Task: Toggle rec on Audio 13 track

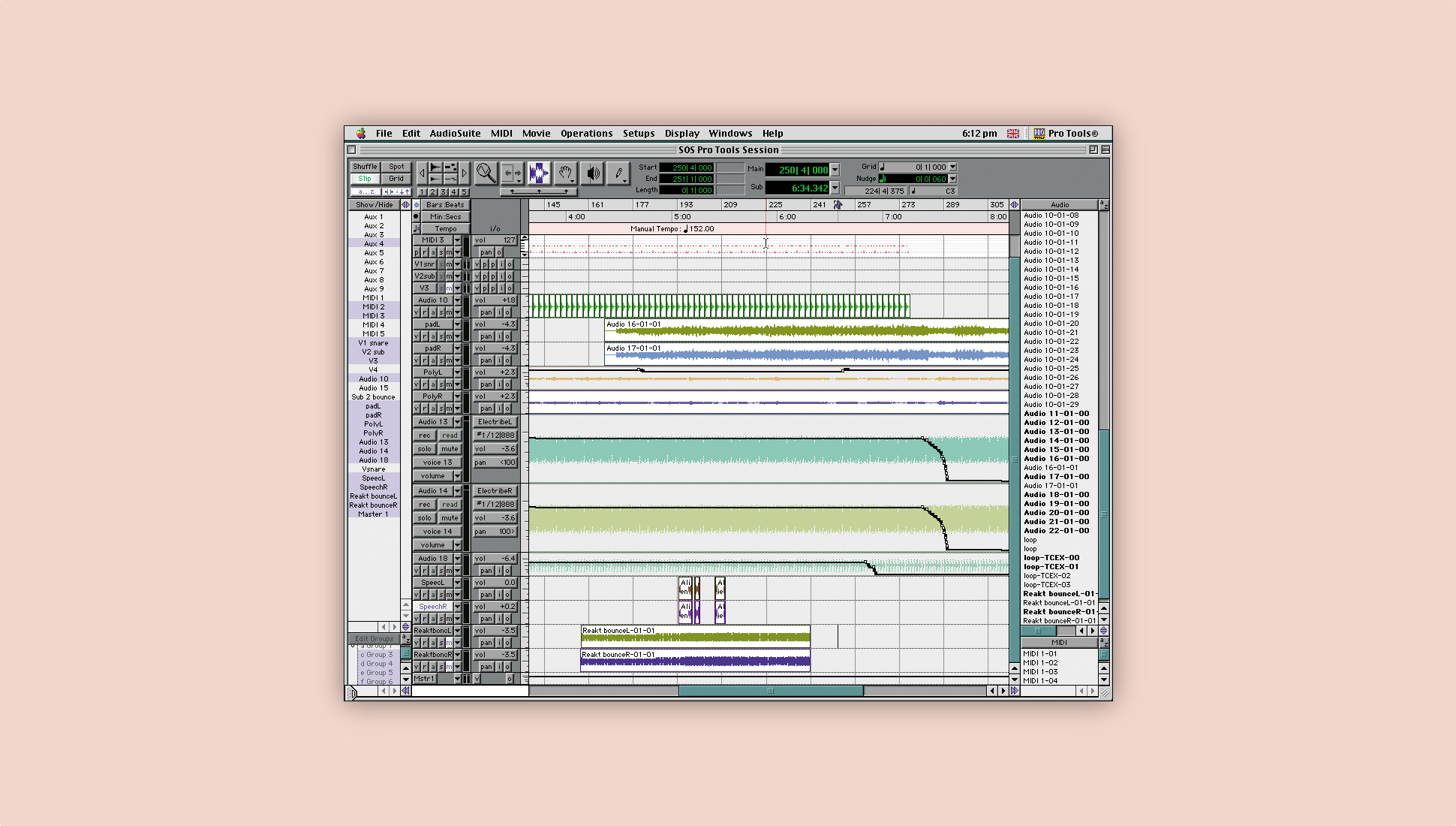Action: click(425, 436)
